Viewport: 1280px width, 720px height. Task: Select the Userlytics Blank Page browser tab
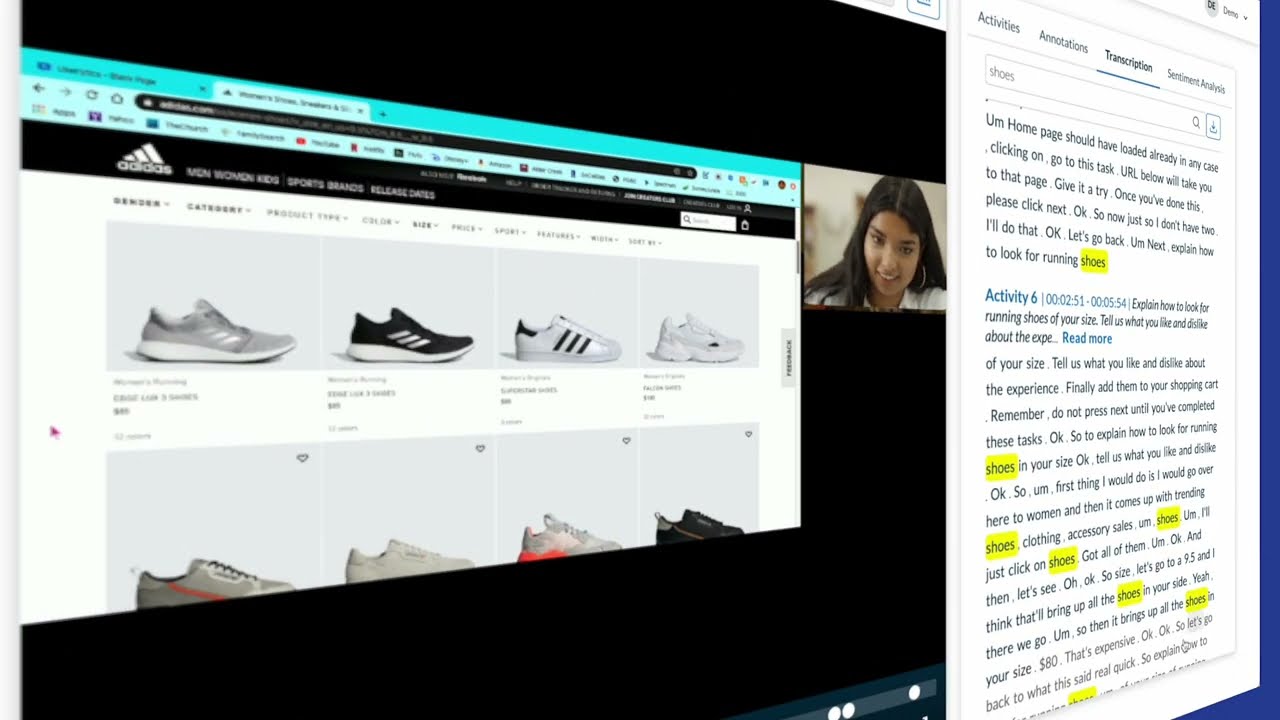tap(119, 75)
